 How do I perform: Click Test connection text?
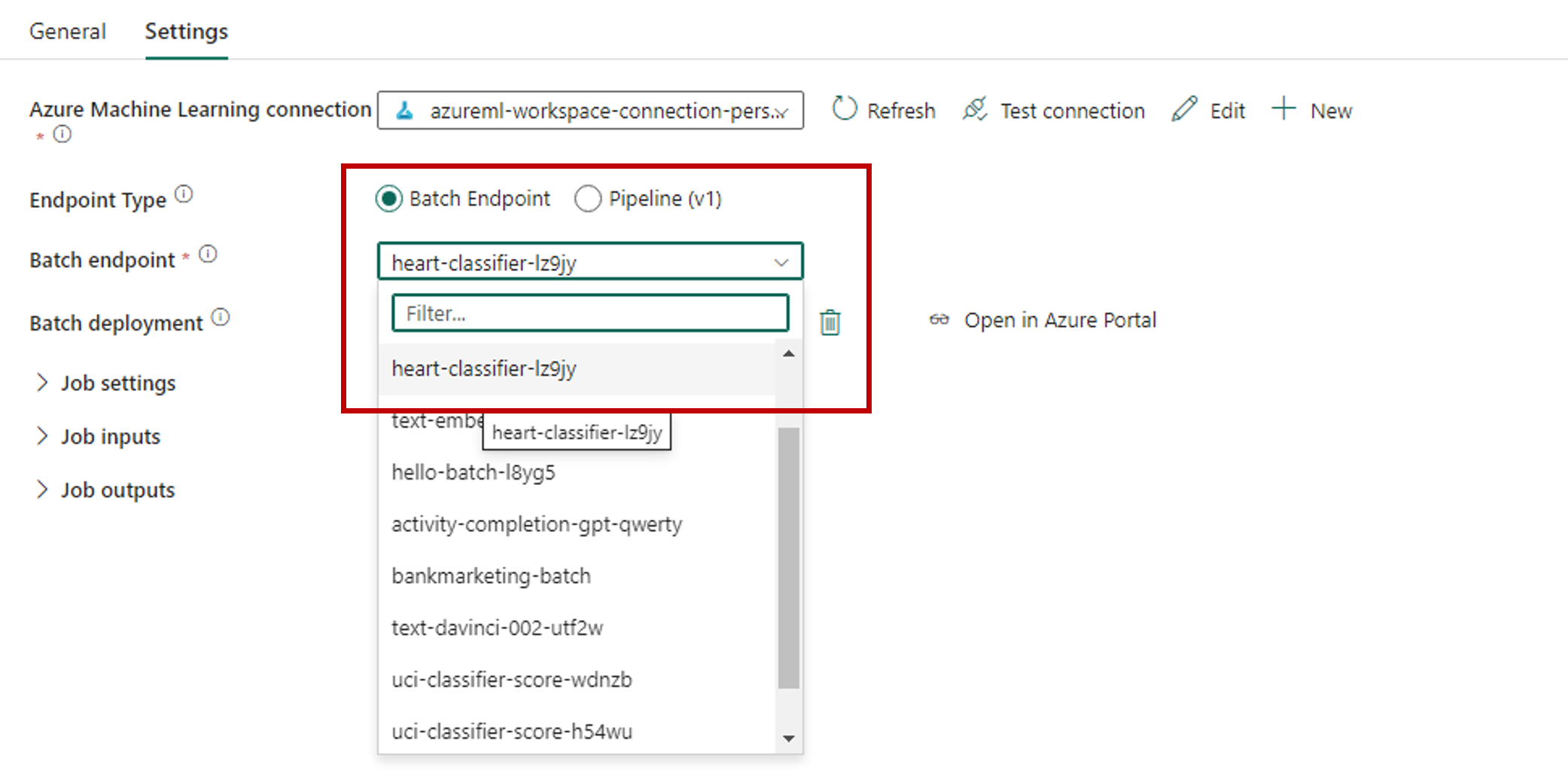[x=1073, y=111]
